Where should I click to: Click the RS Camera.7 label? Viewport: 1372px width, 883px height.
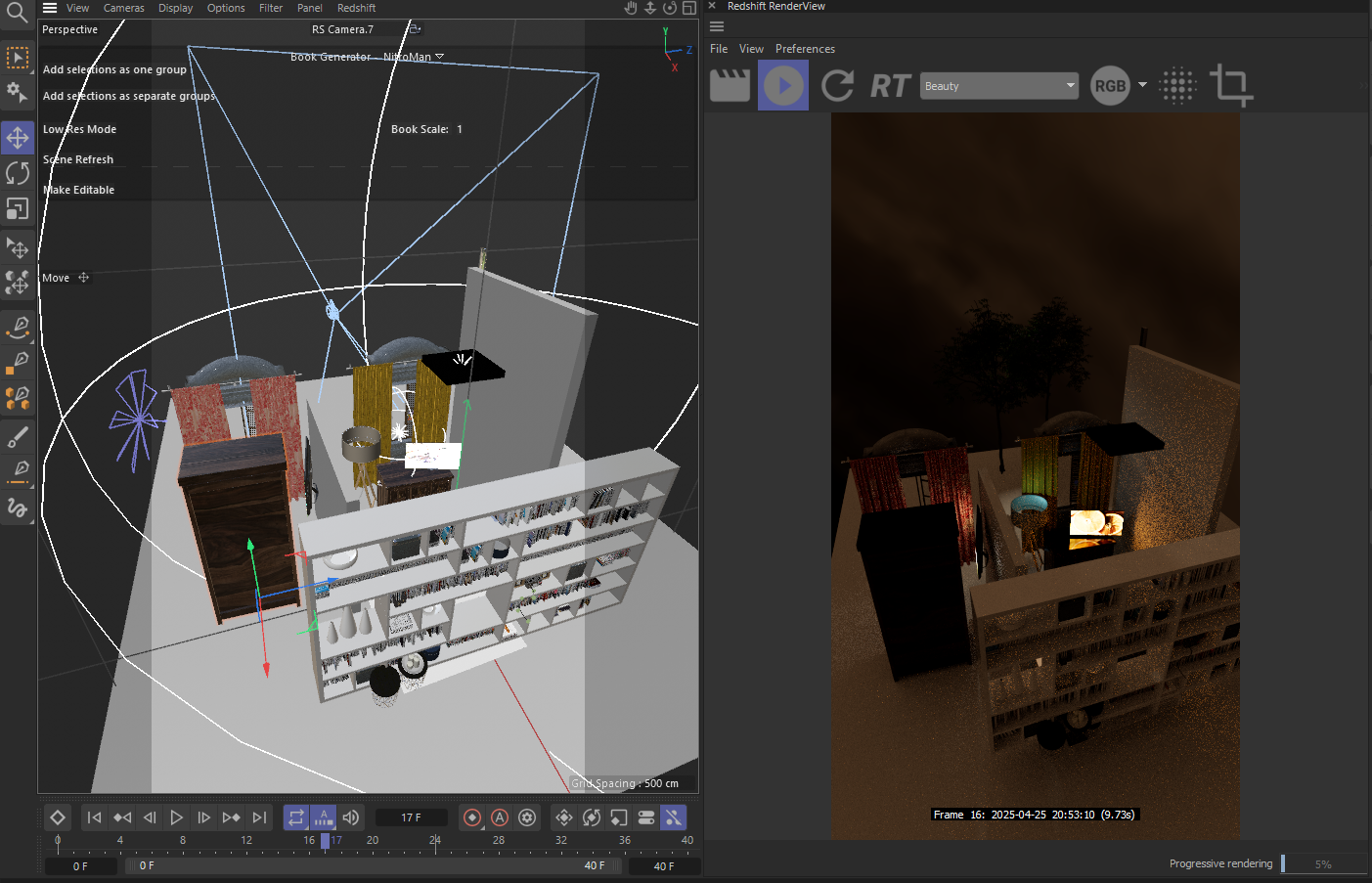click(342, 29)
